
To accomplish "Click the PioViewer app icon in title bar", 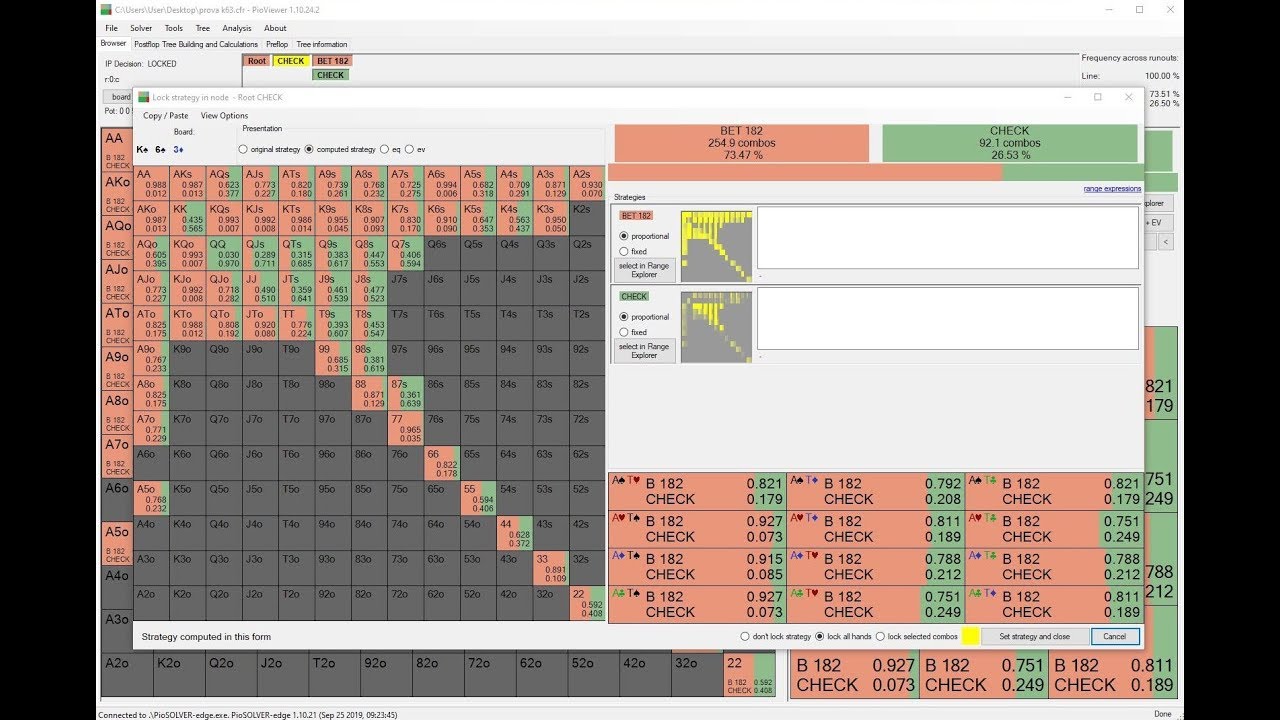I will click(106, 9).
